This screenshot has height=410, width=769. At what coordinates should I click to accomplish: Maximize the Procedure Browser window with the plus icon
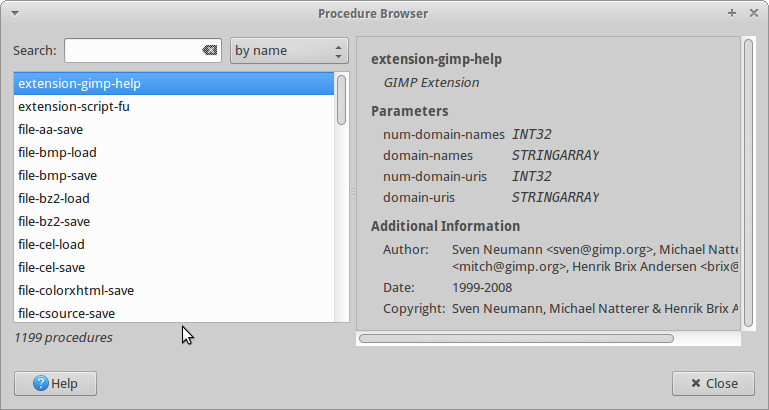point(732,13)
